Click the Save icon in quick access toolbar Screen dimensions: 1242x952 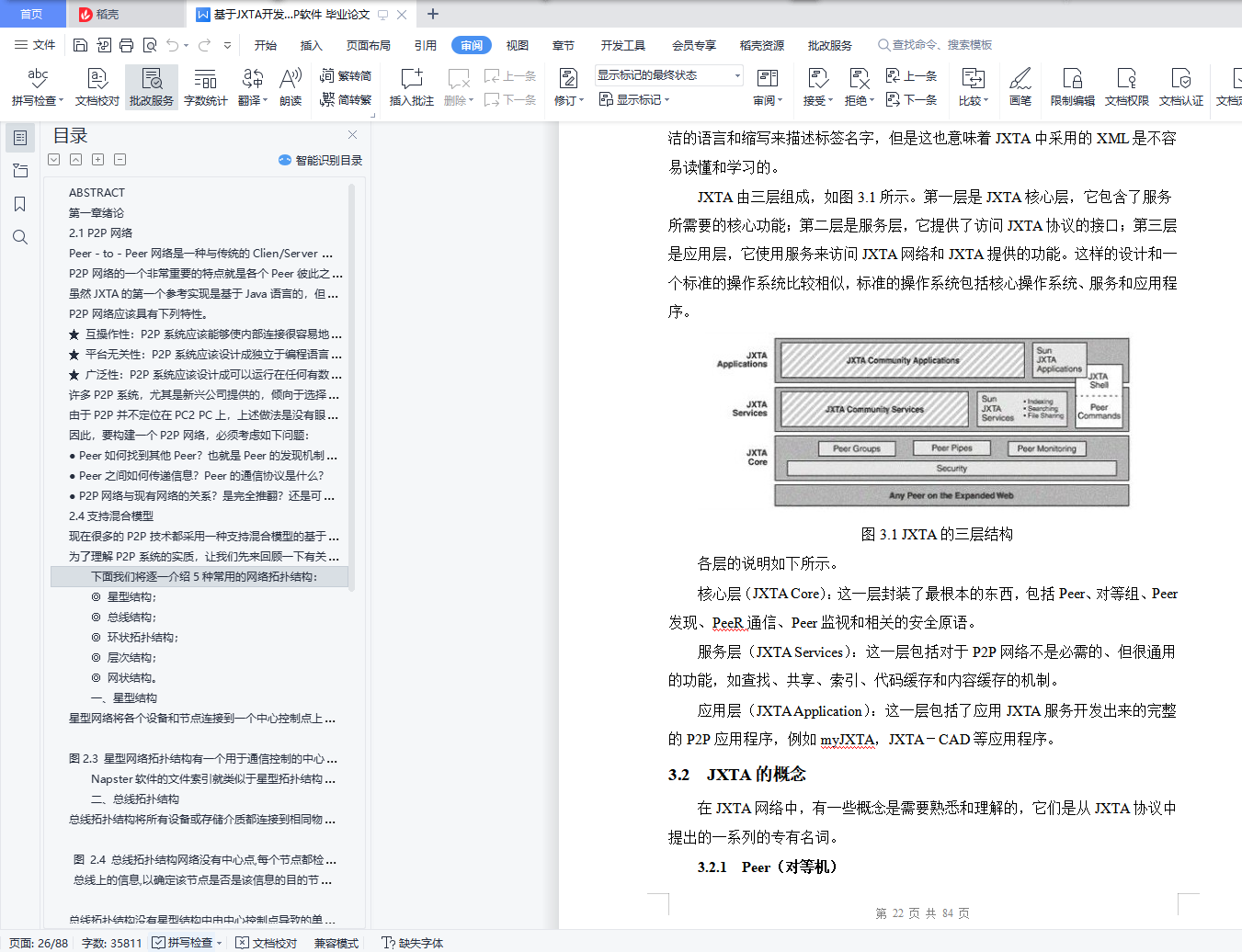tap(80, 45)
